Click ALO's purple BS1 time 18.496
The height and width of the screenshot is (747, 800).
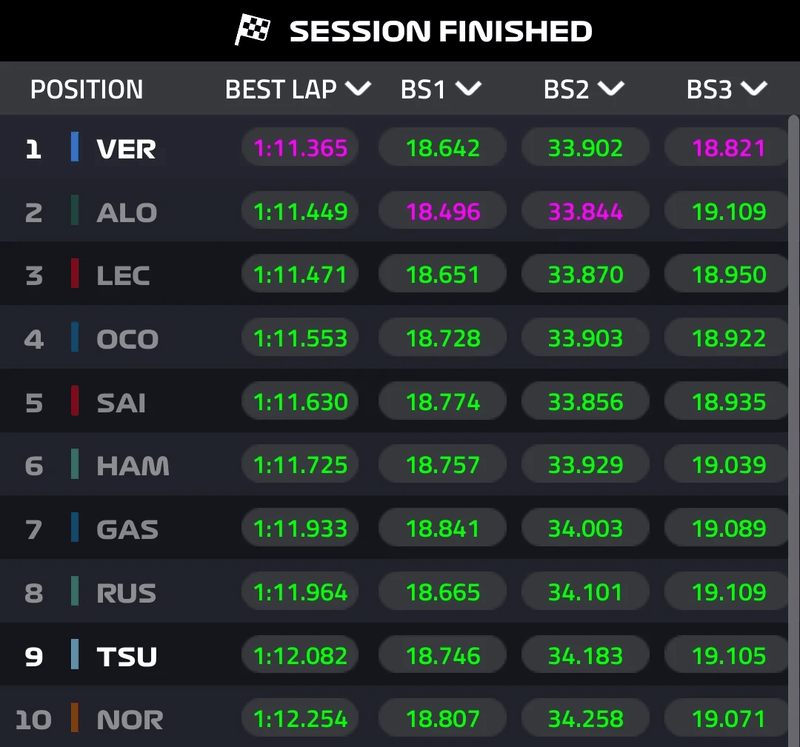[x=443, y=212]
